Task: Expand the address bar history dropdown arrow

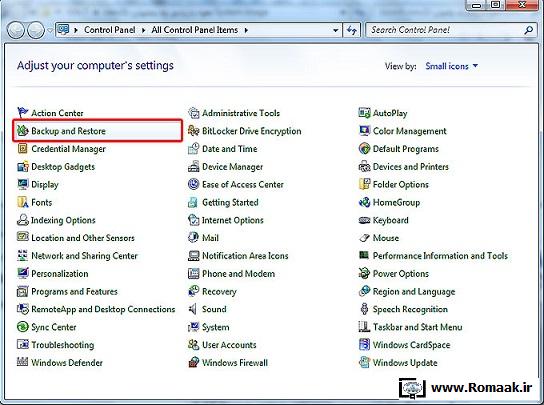Action: pyautogui.click(x=335, y=30)
